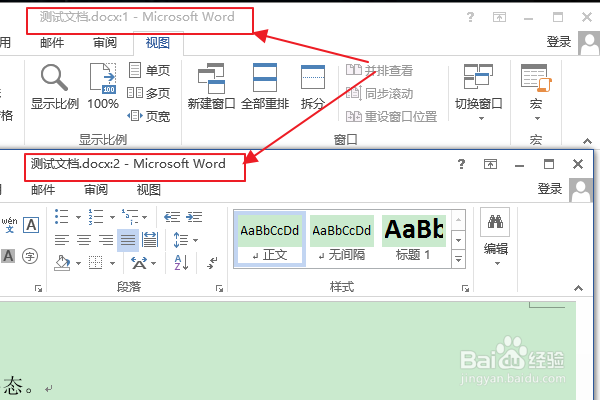Expand styles gallery more button

tap(458, 259)
